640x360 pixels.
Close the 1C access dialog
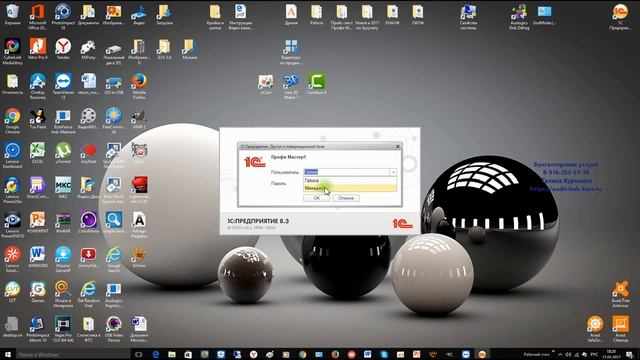pyautogui.click(x=398, y=146)
